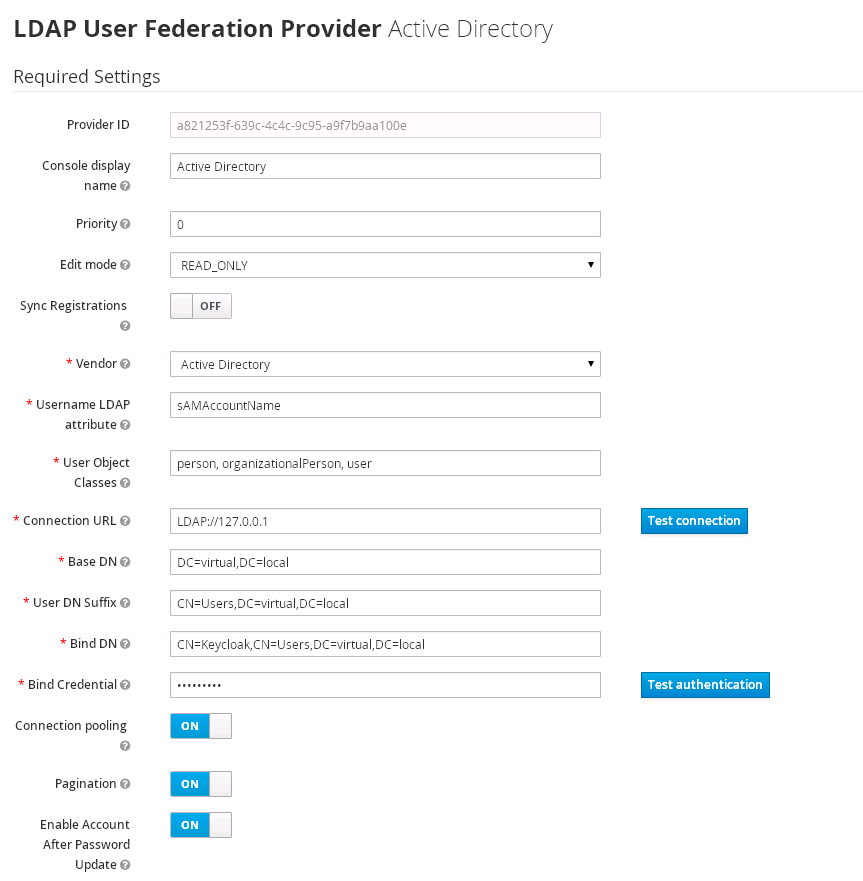This screenshot has width=863, height=881.
Task: Select the Bind DN input field
Action: (384, 643)
